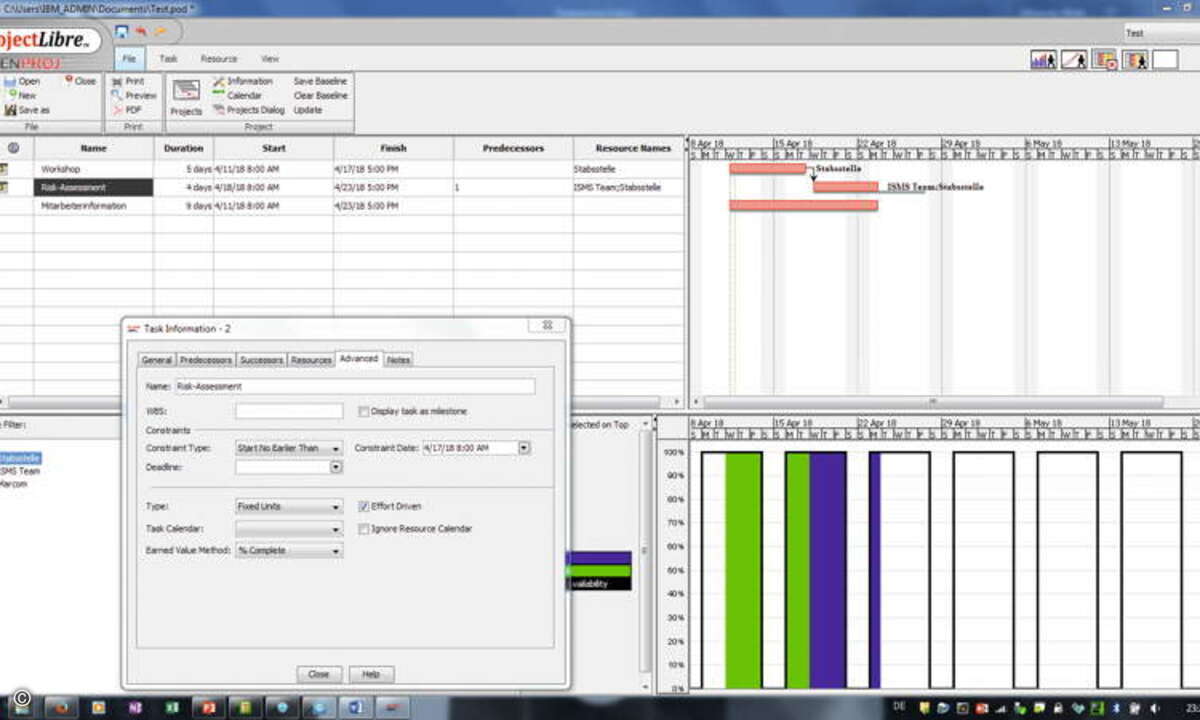1200x720 pixels.
Task: Open the Earned Value Method dropdown
Action: point(289,550)
